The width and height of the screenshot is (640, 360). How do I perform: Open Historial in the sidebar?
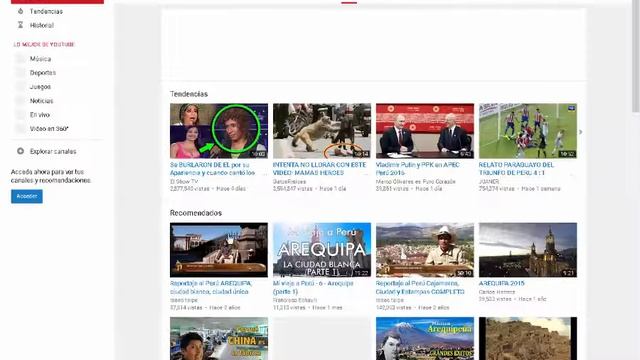tap(42, 25)
